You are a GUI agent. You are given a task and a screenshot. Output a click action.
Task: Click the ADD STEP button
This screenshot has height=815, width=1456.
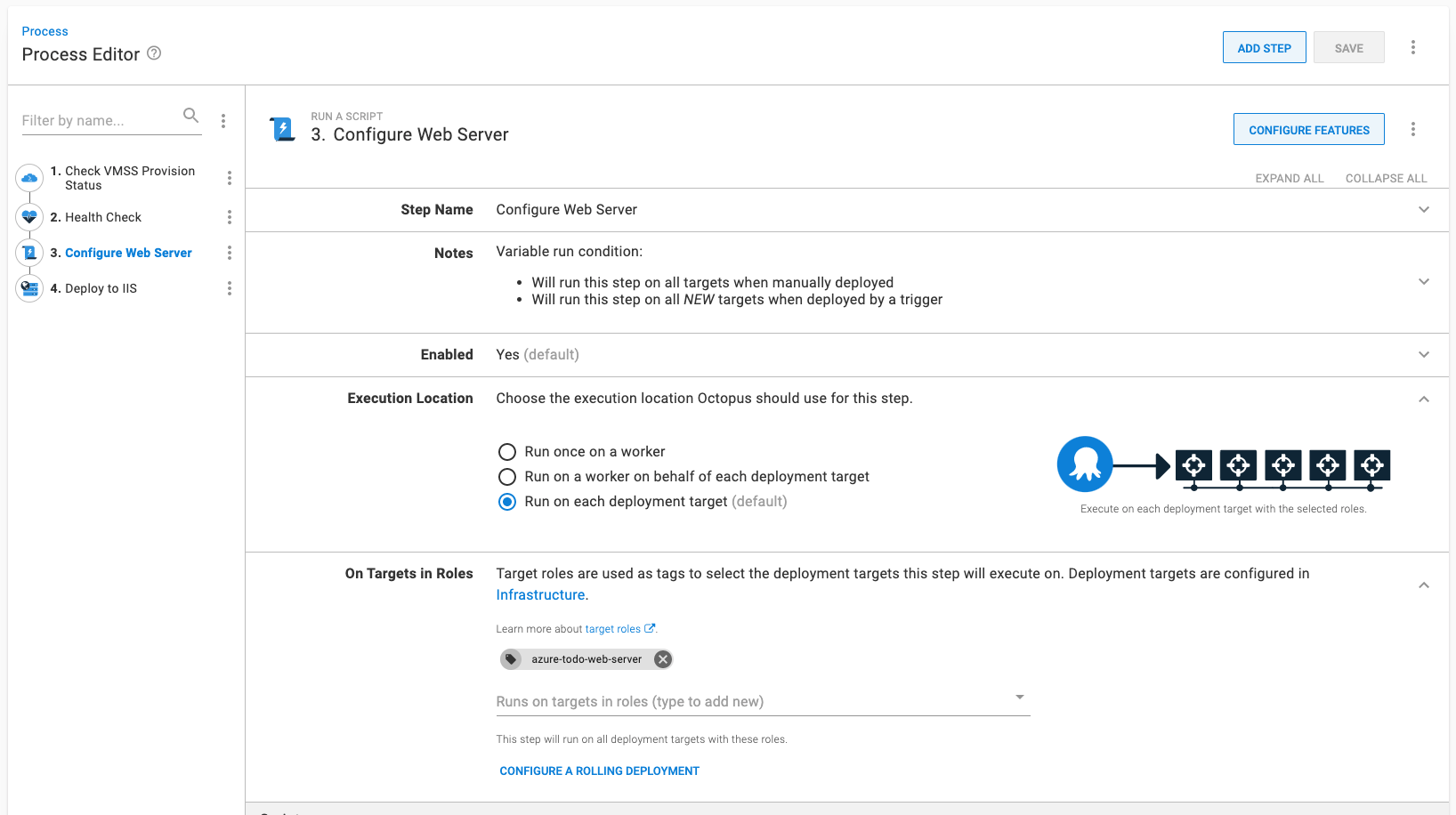click(x=1264, y=47)
